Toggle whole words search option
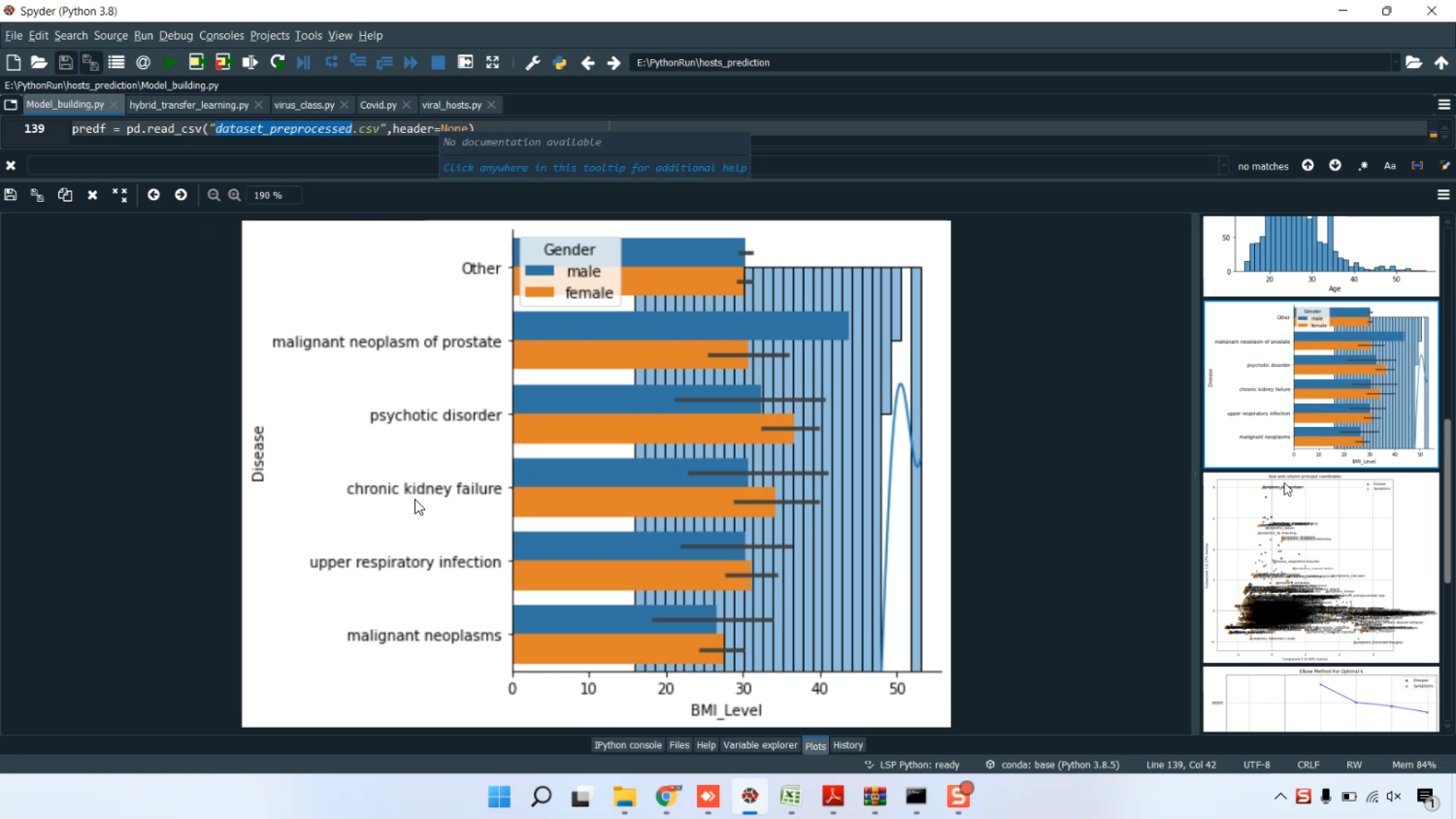Viewport: 1456px width, 819px height. pyautogui.click(x=1416, y=166)
